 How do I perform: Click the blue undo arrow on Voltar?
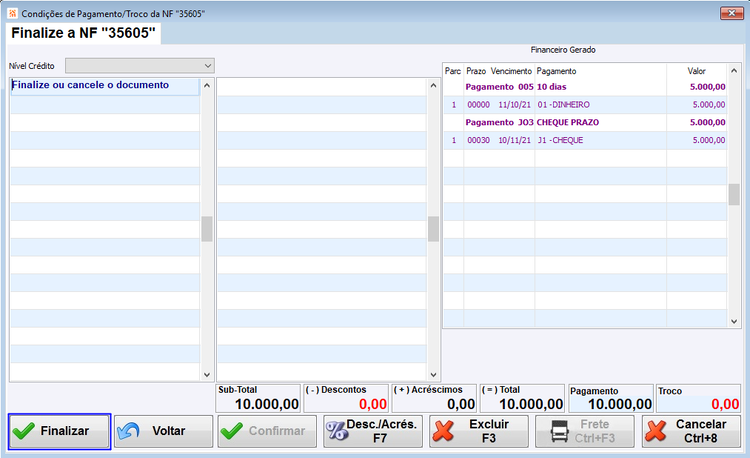tap(128, 431)
